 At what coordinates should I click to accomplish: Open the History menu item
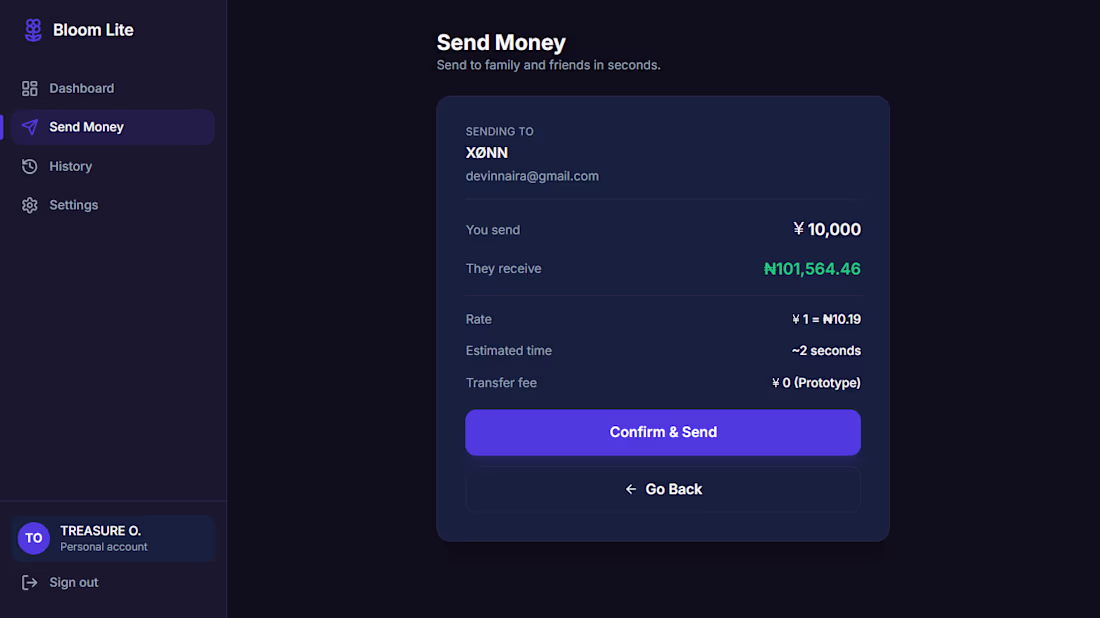[112, 166]
